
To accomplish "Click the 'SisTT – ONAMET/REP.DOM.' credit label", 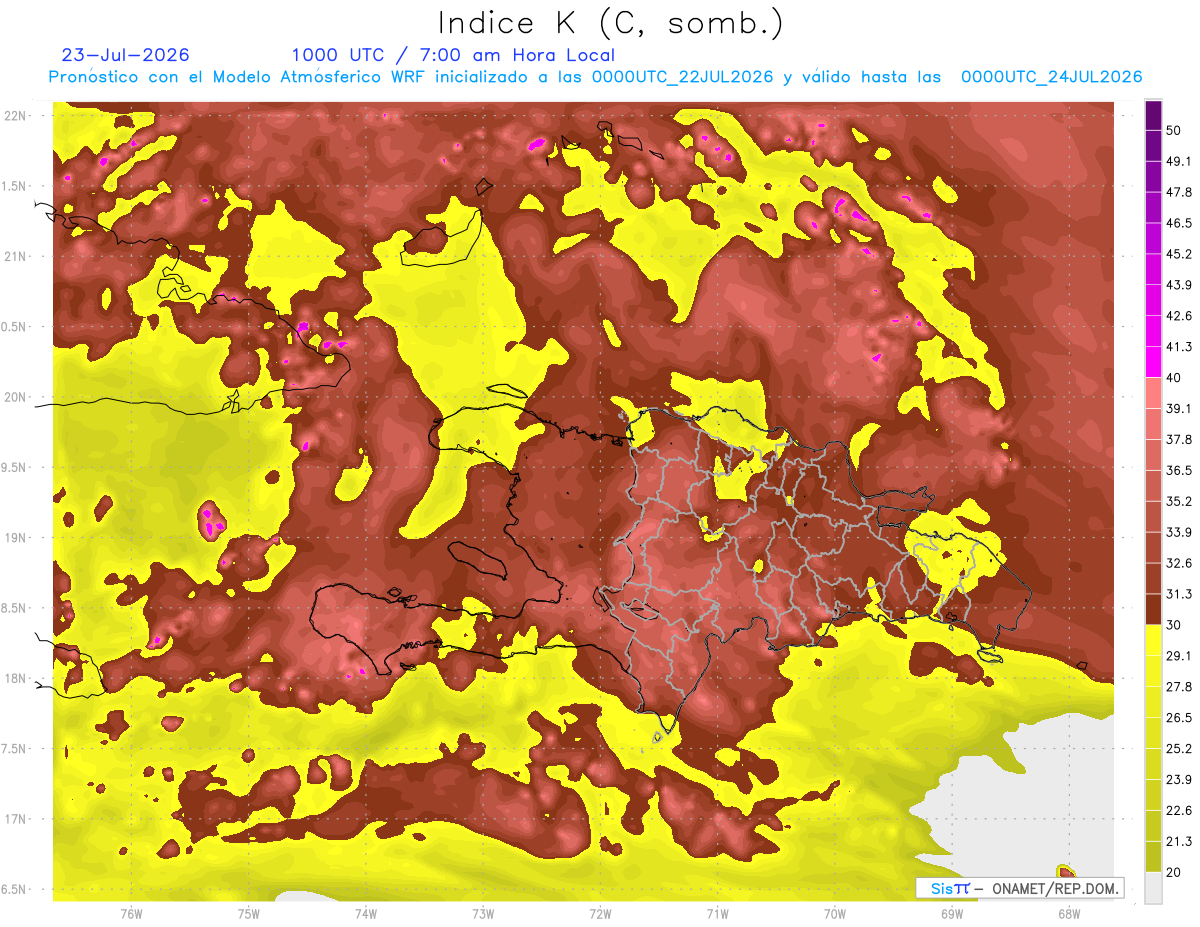I will tap(1020, 888).
